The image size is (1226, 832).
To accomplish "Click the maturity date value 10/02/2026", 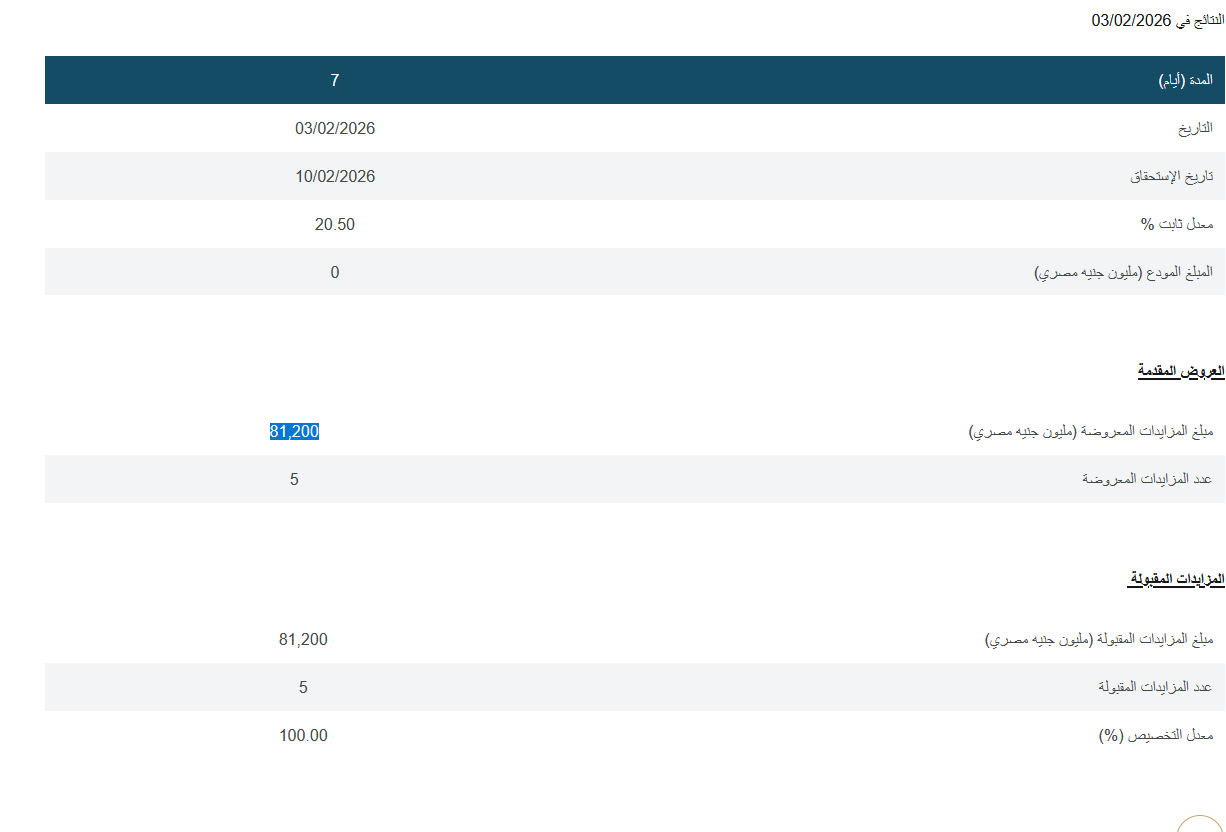I will coord(335,176).
